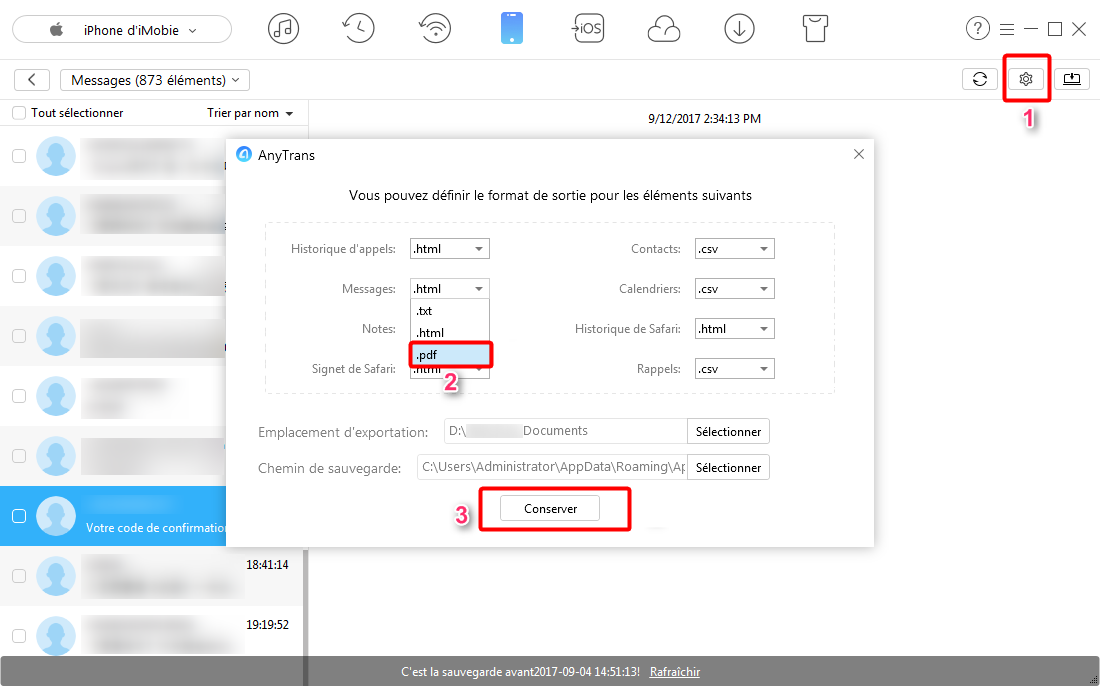
Task: Click the export to computer icon
Action: [1071, 79]
